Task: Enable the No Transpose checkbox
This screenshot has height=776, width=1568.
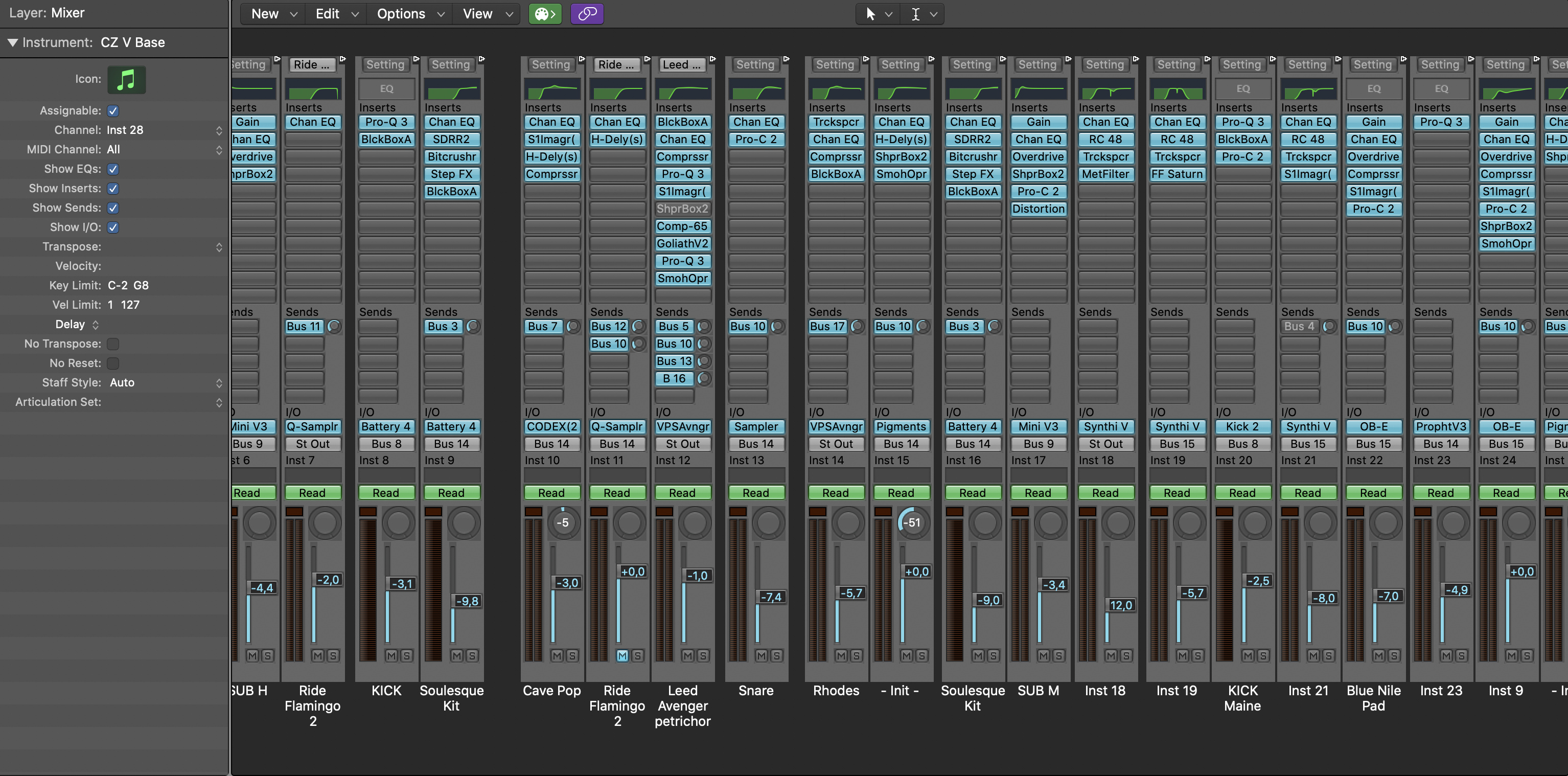Action: [x=112, y=344]
